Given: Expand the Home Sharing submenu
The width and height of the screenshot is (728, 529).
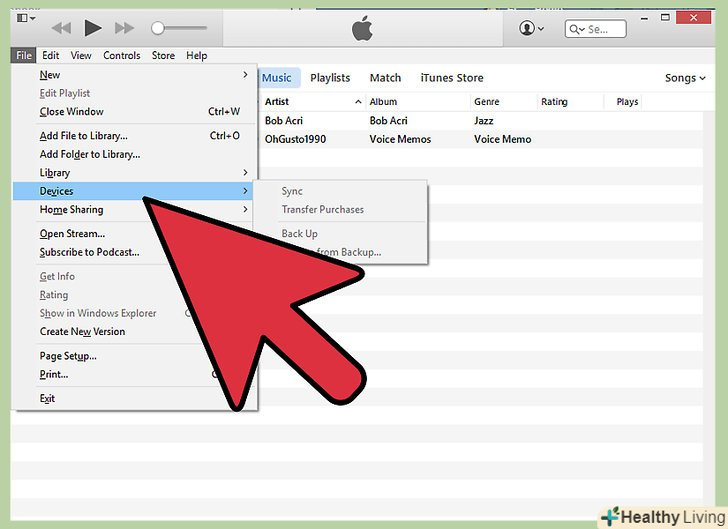Looking at the screenshot, I should [x=135, y=209].
